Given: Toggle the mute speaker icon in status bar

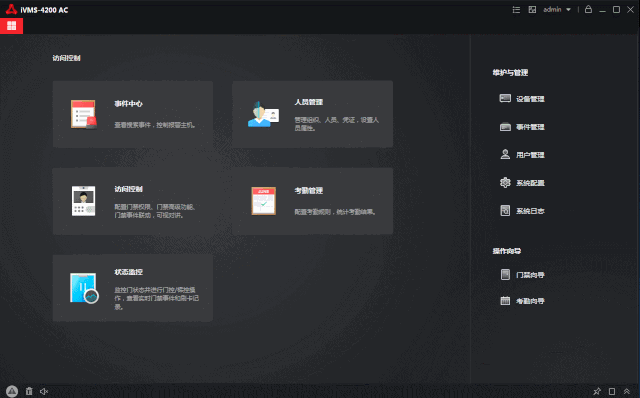Looking at the screenshot, I should [44, 391].
